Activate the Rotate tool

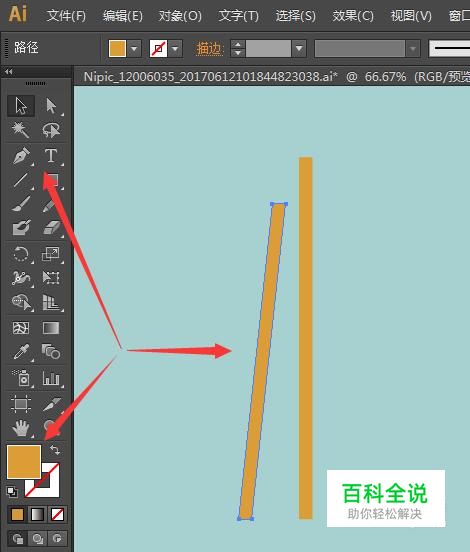click(21, 254)
